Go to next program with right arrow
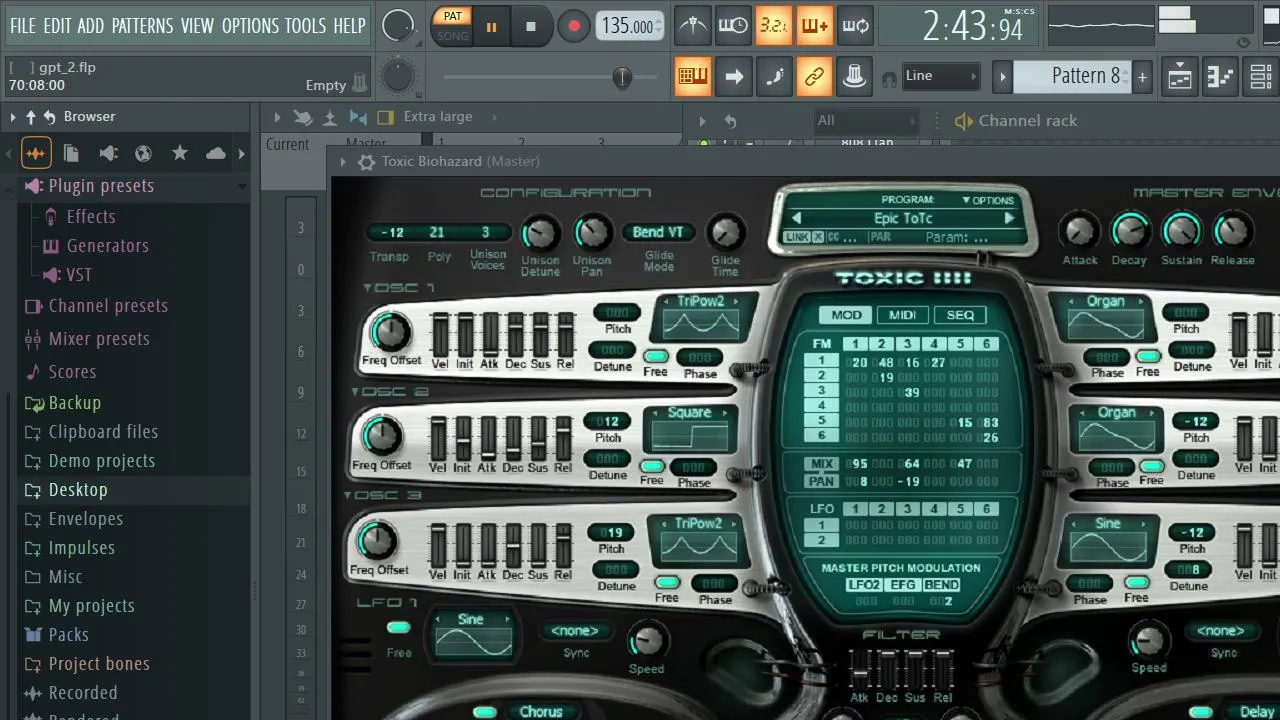The image size is (1280, 720). pos(1009,218)
